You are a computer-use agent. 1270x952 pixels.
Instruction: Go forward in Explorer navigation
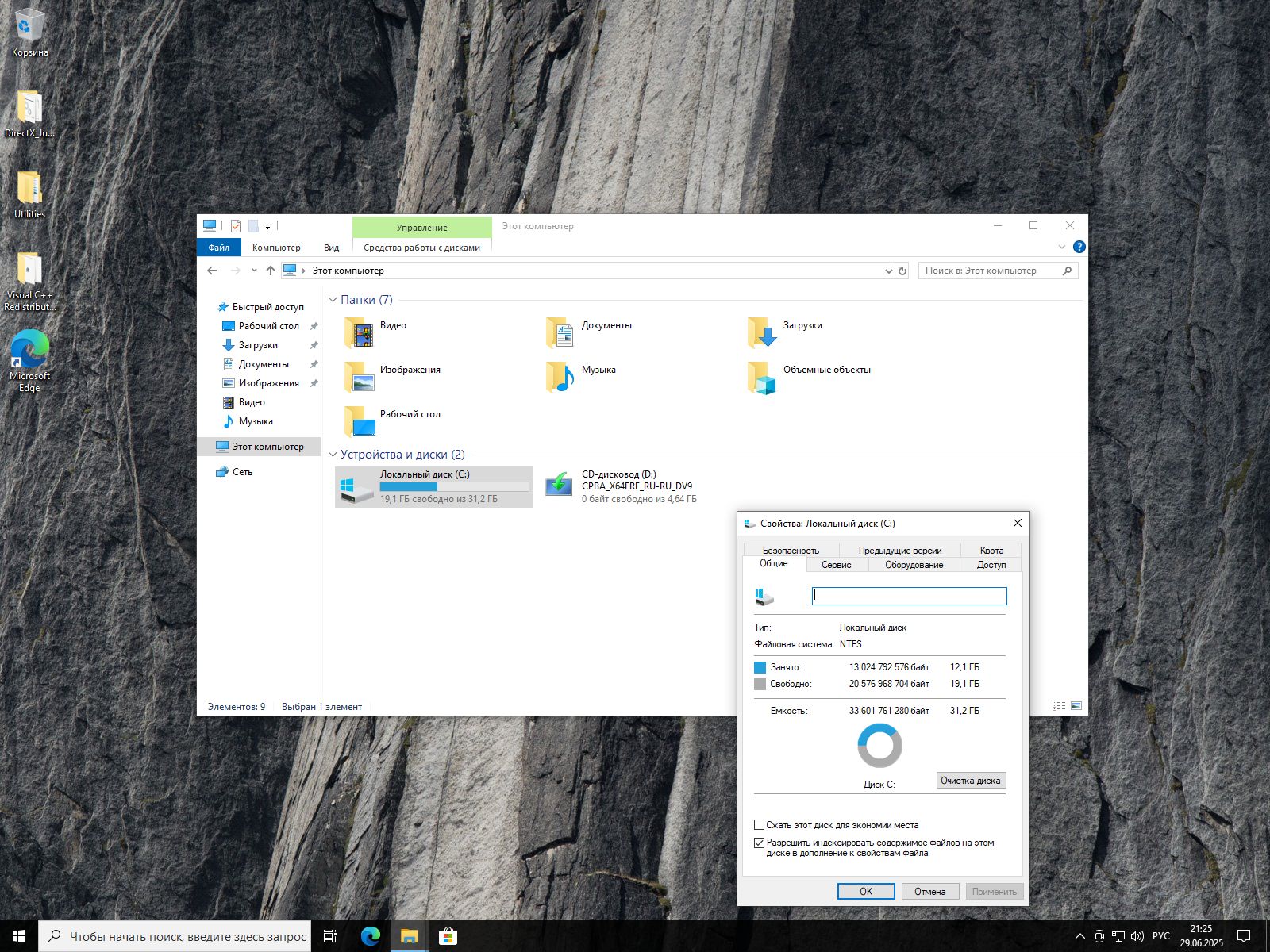pyautogui.click(x=235, y=271)
